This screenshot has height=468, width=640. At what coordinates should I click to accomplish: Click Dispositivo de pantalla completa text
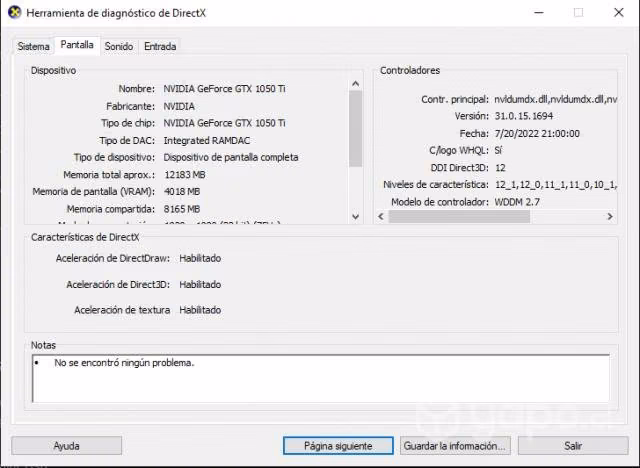[231, 157]
